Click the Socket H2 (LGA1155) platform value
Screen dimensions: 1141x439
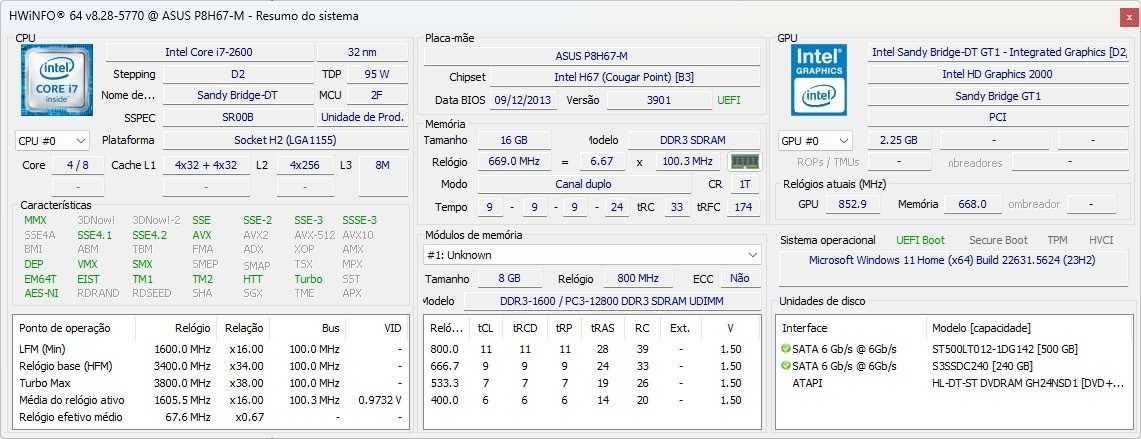(285, 140)
